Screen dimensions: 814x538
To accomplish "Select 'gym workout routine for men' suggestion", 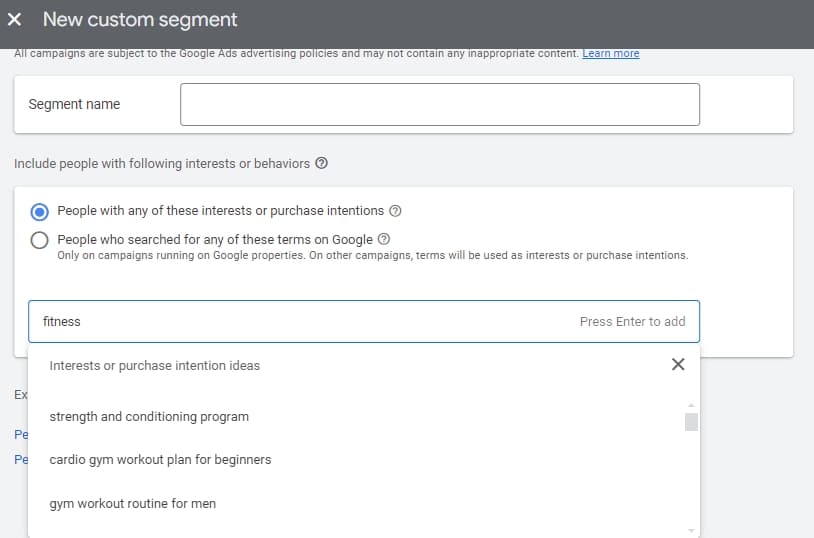I will pyautogui.click(x=132, y=504).
